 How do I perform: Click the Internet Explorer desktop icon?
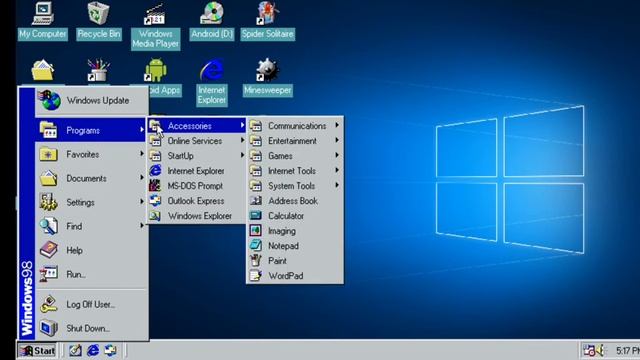click(x=211, y=82)
